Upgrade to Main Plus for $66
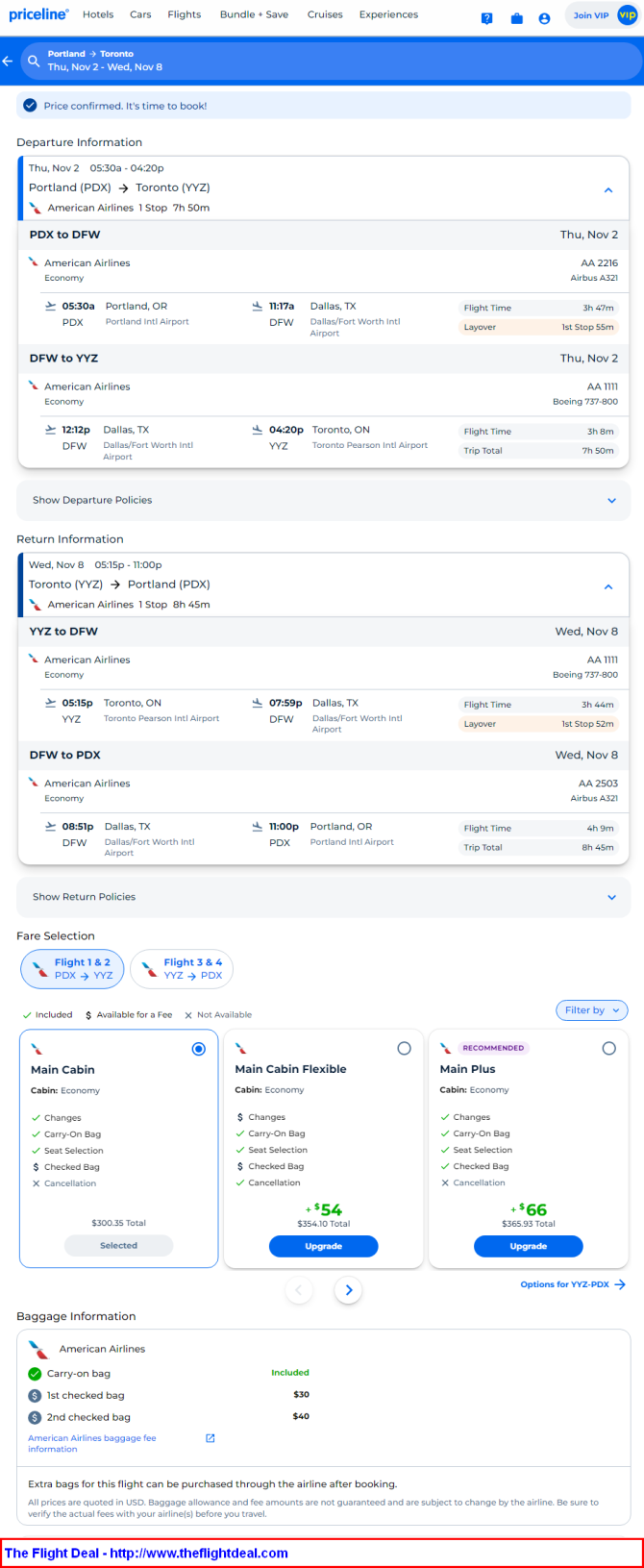The height and width of the screenshot is (1568, 644). 528,1246
